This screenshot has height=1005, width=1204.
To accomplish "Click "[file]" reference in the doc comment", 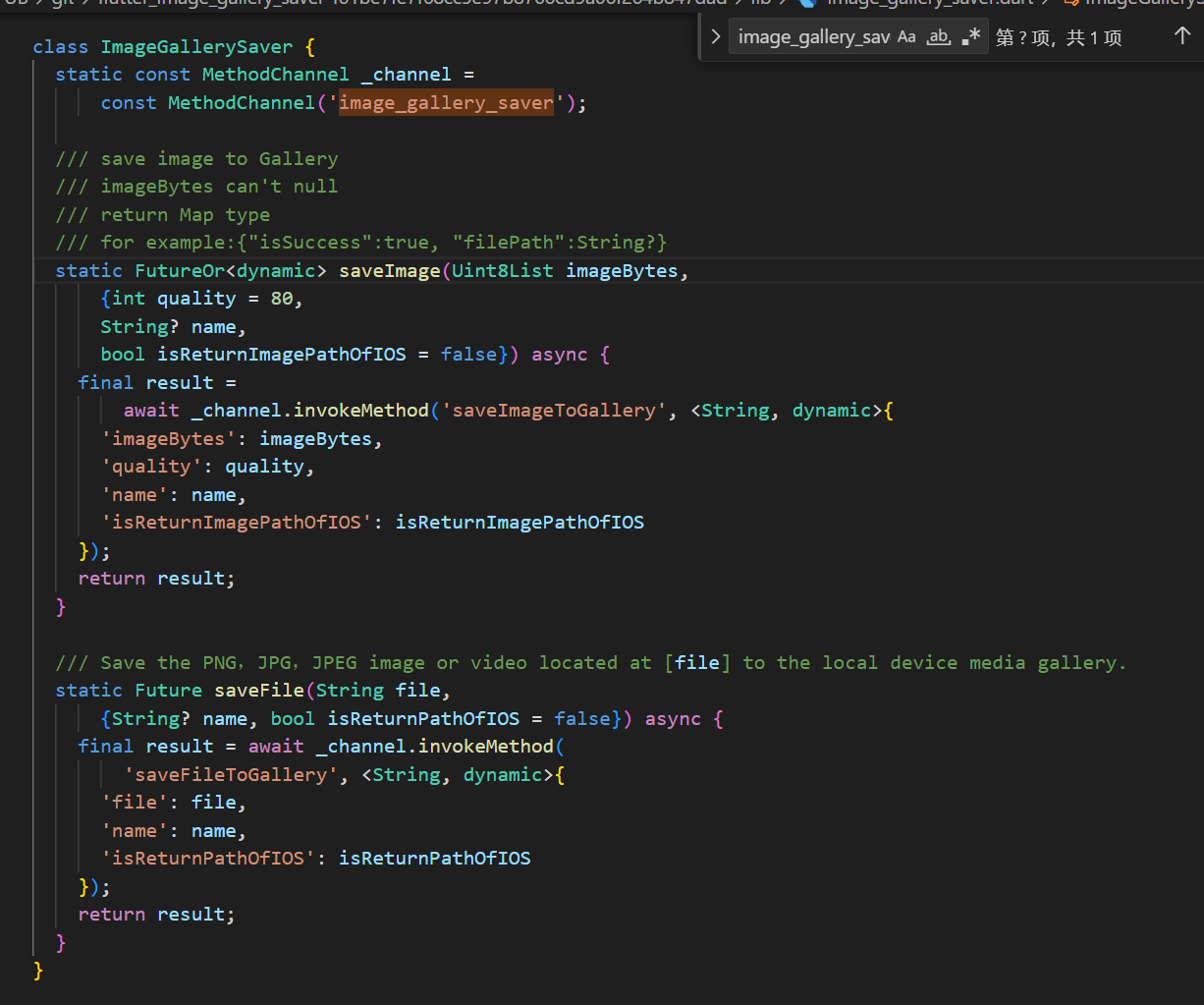I will coord(697,663).
